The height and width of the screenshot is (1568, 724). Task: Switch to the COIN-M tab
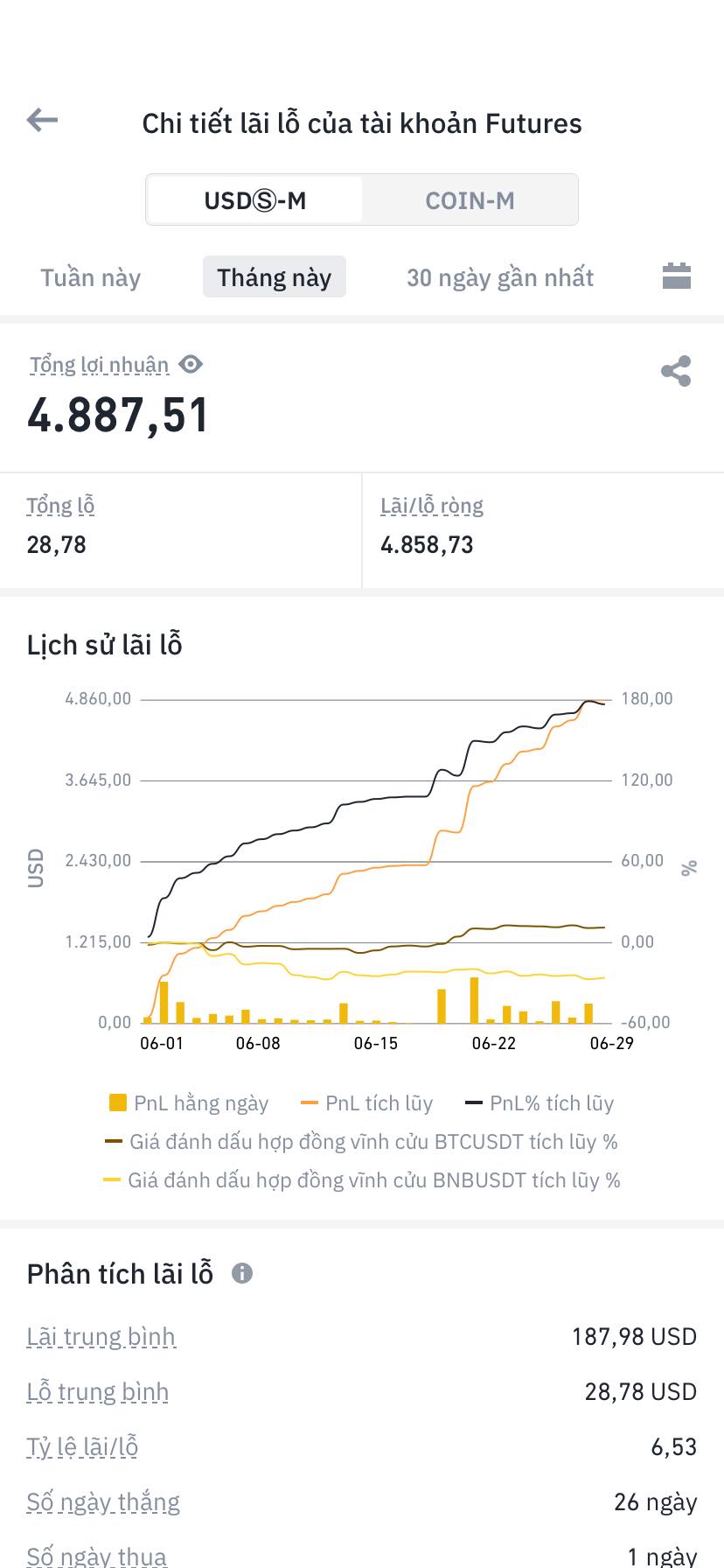tap(470, 200)
